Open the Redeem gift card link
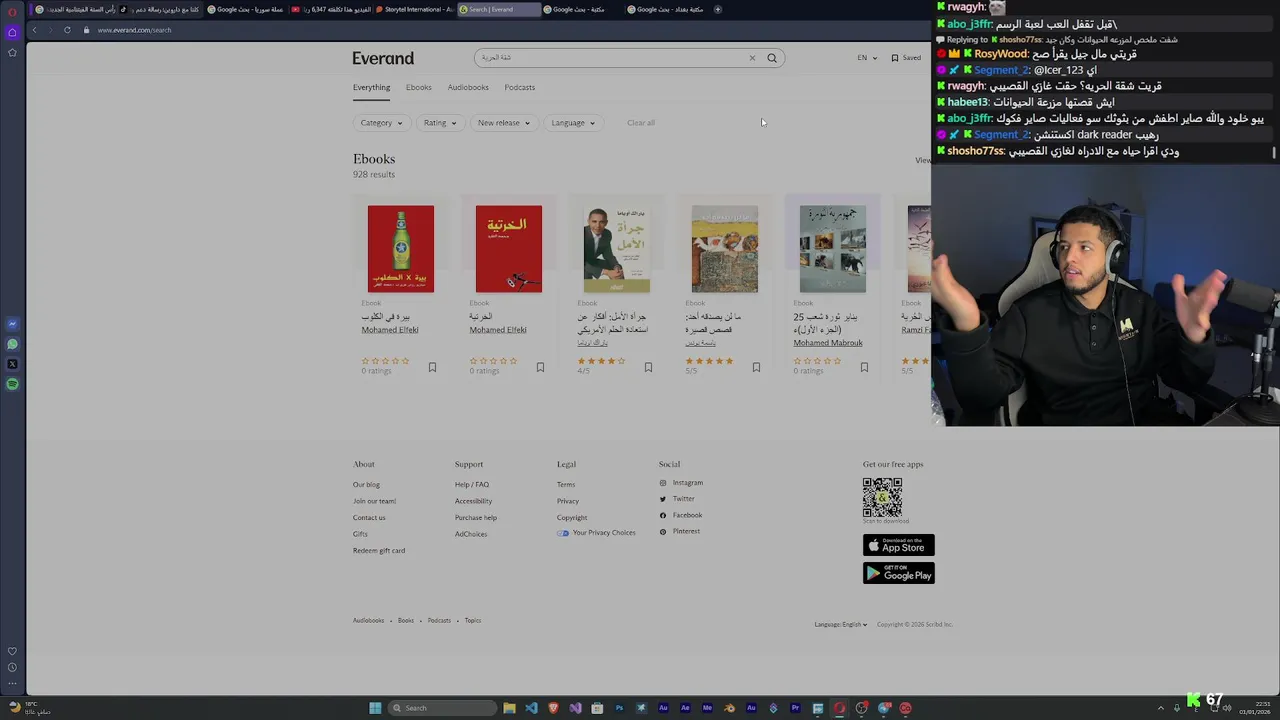 (x=379, y=551)
